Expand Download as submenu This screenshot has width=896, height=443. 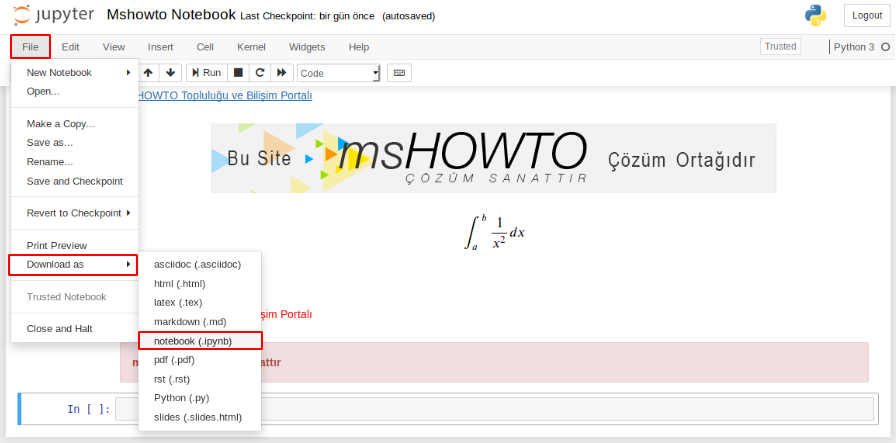(73, 265)
